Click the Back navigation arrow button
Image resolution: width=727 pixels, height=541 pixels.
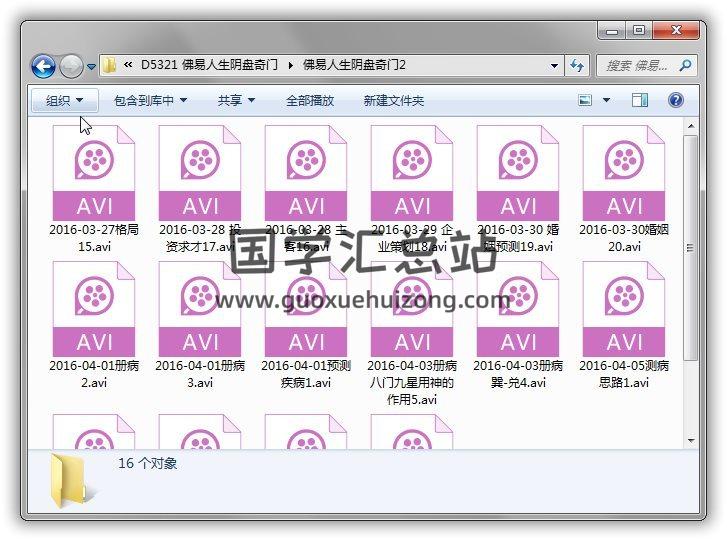43,67
